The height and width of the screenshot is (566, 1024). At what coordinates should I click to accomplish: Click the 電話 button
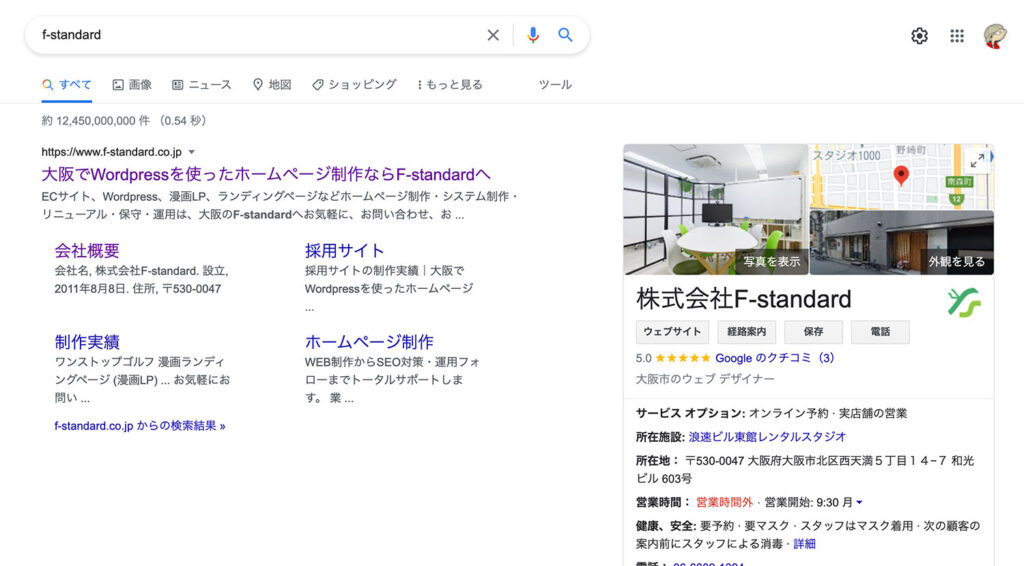880,332
